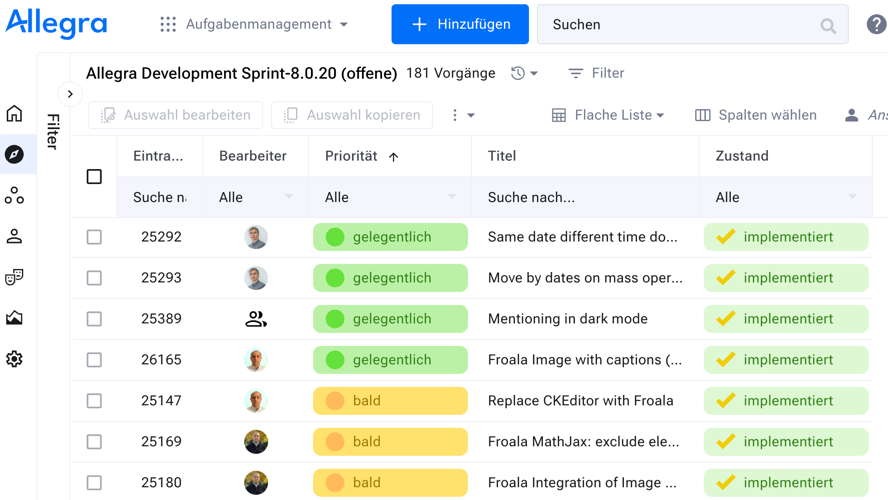This screenshot has height=500, width=888.
Task: Open the image chart icon in sidebar
Action: click(x=14, y=318)
